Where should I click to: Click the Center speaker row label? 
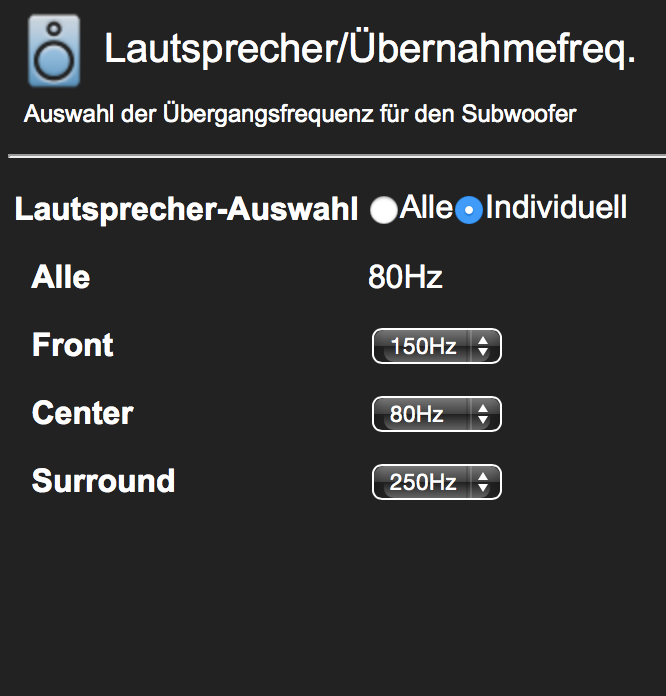83,413
